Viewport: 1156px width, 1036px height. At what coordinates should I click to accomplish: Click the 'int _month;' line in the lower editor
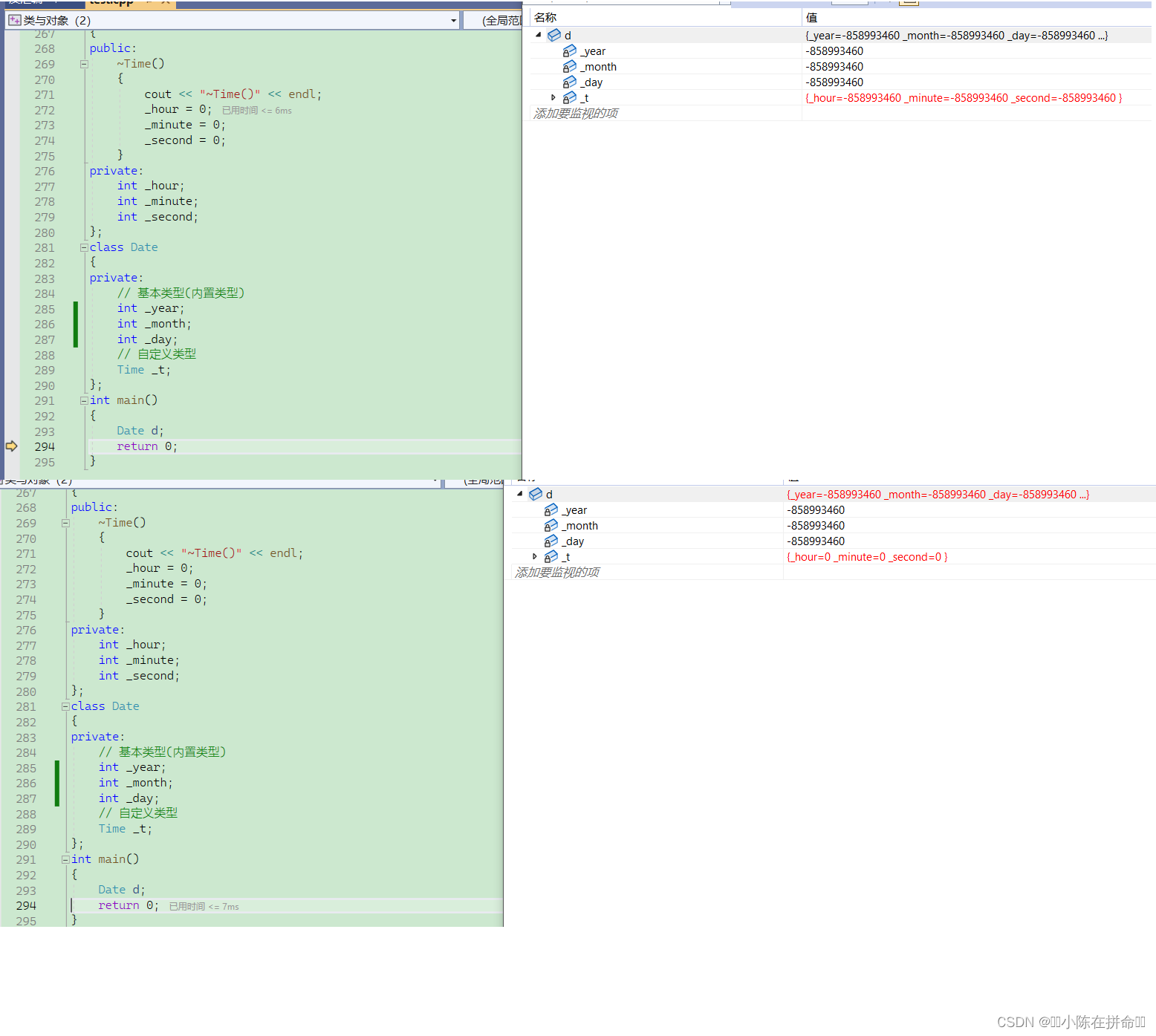click(x=136, y=783)
